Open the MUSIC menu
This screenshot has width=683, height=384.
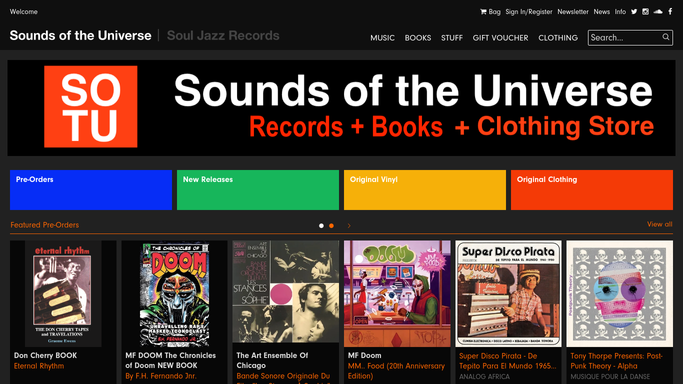click(x=382, y=38)
